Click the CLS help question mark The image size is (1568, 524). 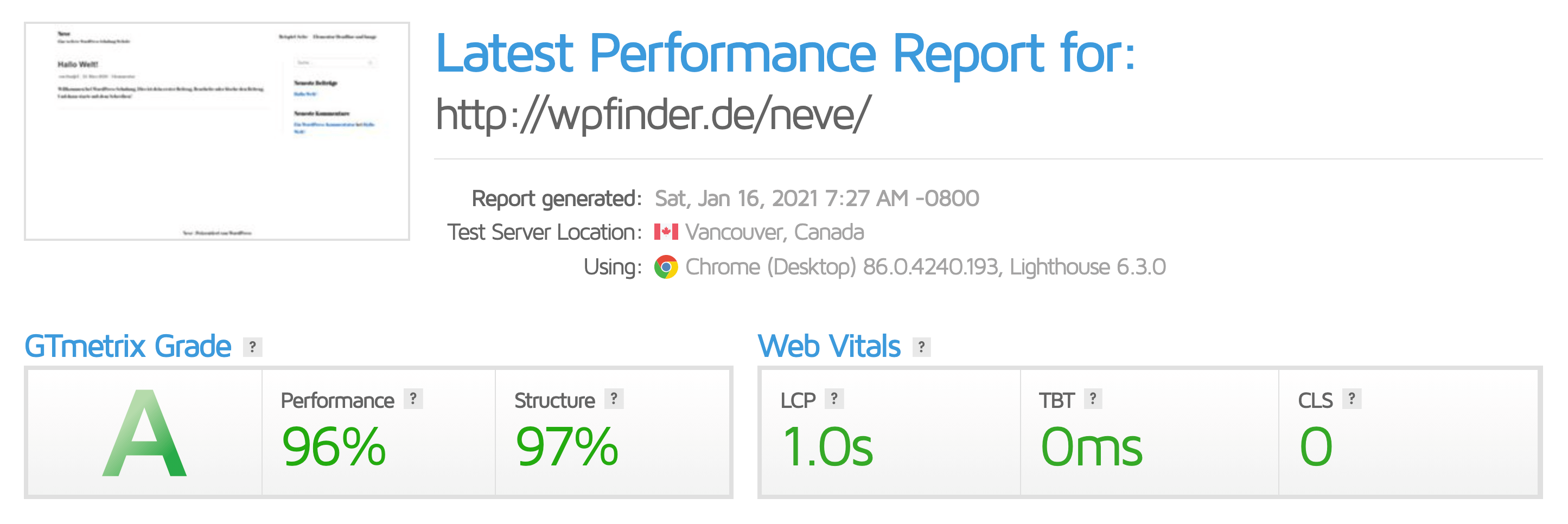click(x=1352, y=399)
